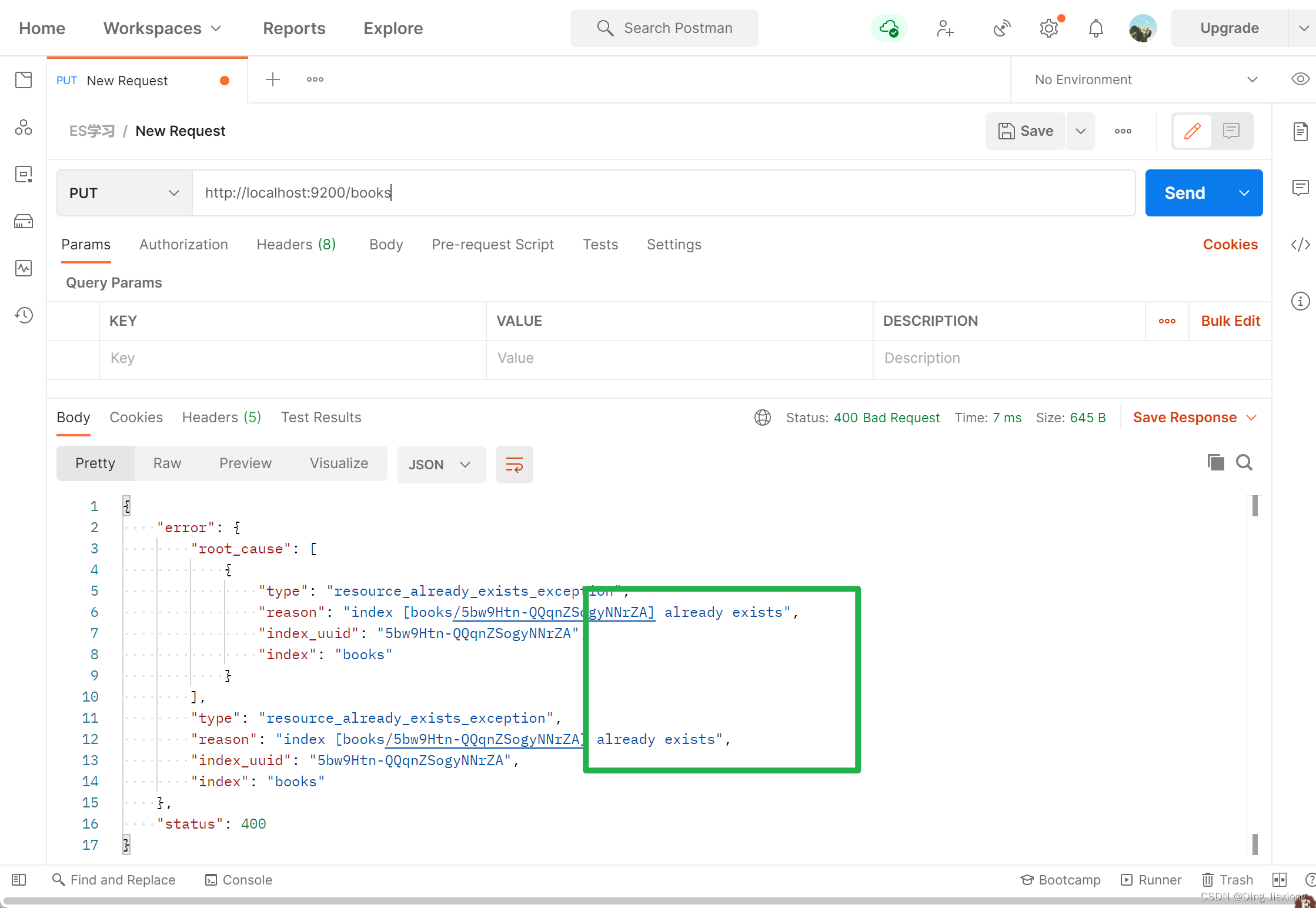Open the APIs sidebar icon
The image size is (1316, 908).
24,127
